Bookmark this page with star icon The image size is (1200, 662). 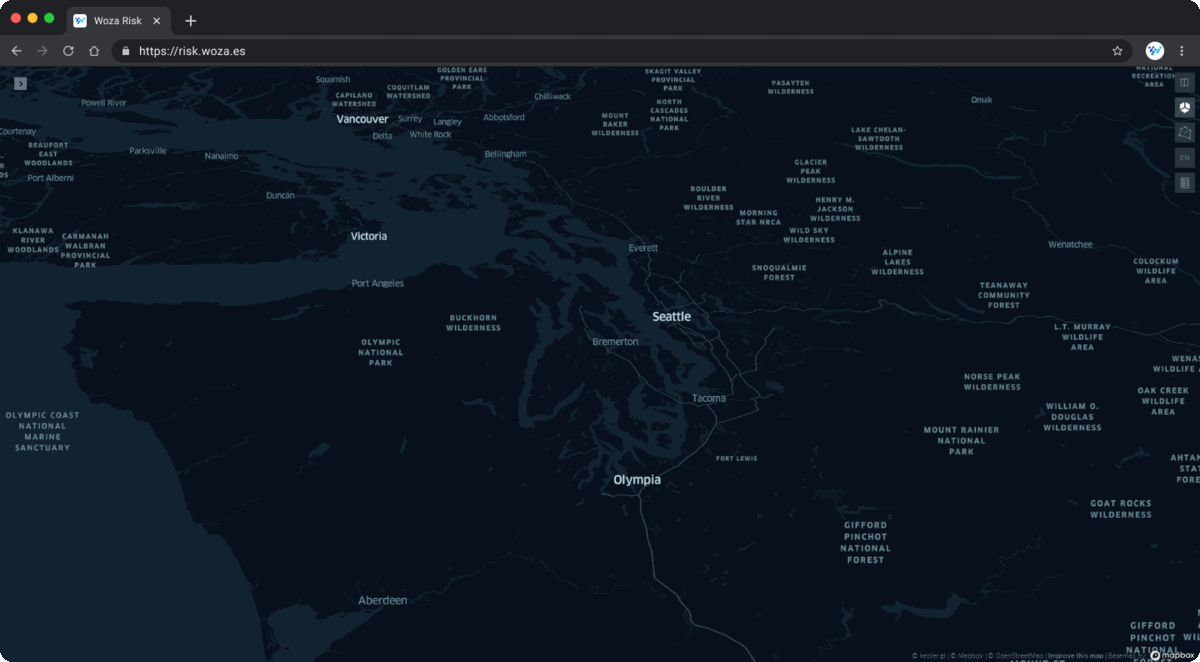[1117, 50]
